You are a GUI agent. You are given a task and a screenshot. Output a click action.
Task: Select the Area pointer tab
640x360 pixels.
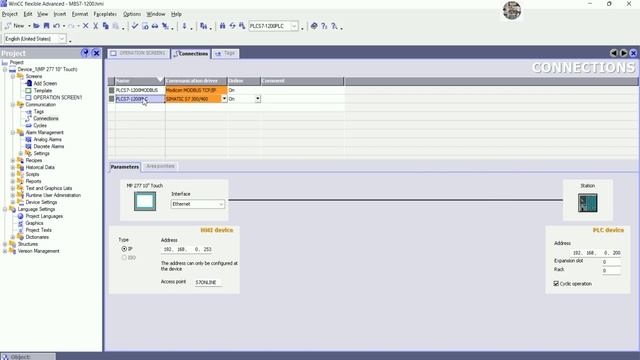[160, 166]
